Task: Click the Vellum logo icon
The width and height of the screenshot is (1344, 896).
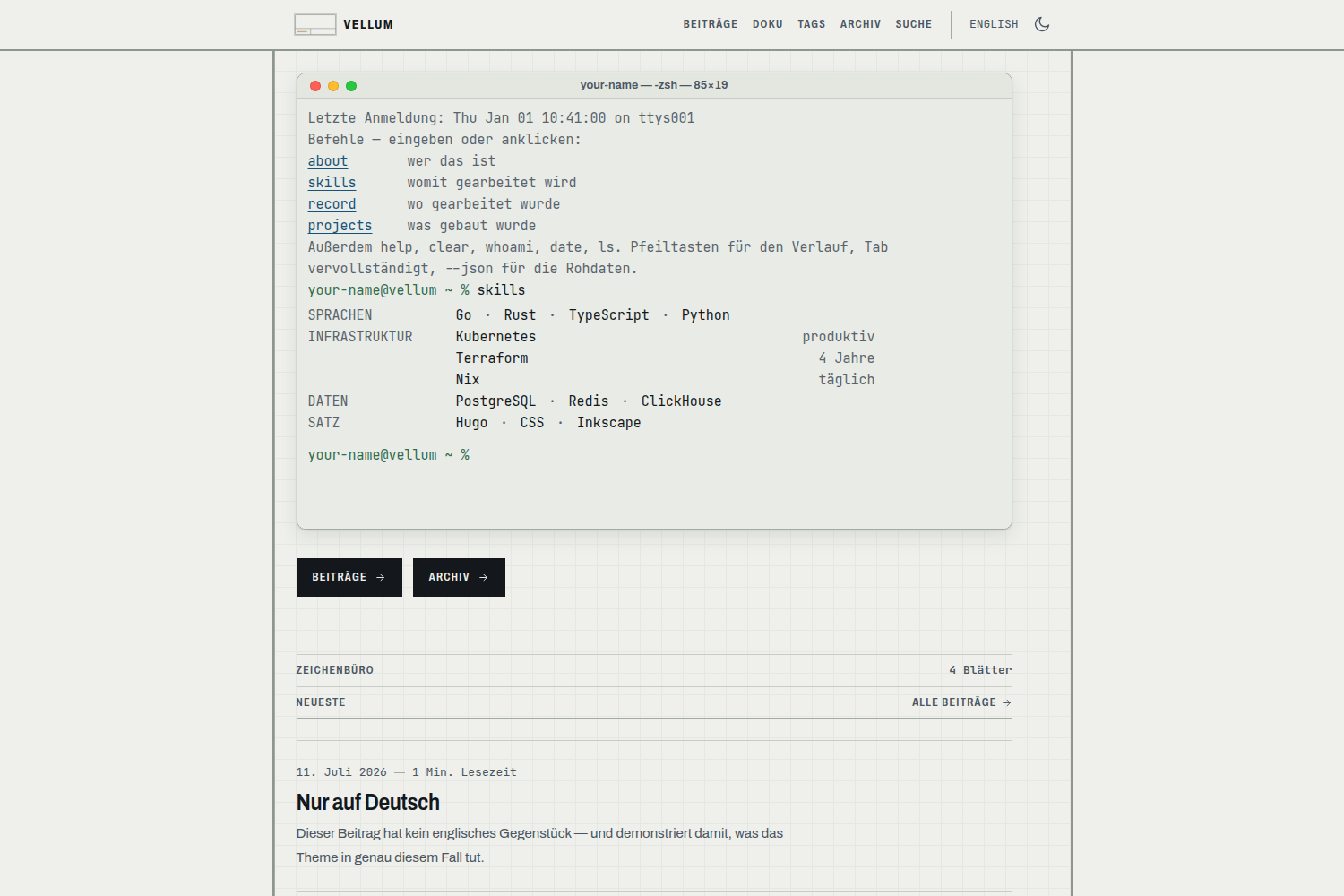Action: (315, 24)
